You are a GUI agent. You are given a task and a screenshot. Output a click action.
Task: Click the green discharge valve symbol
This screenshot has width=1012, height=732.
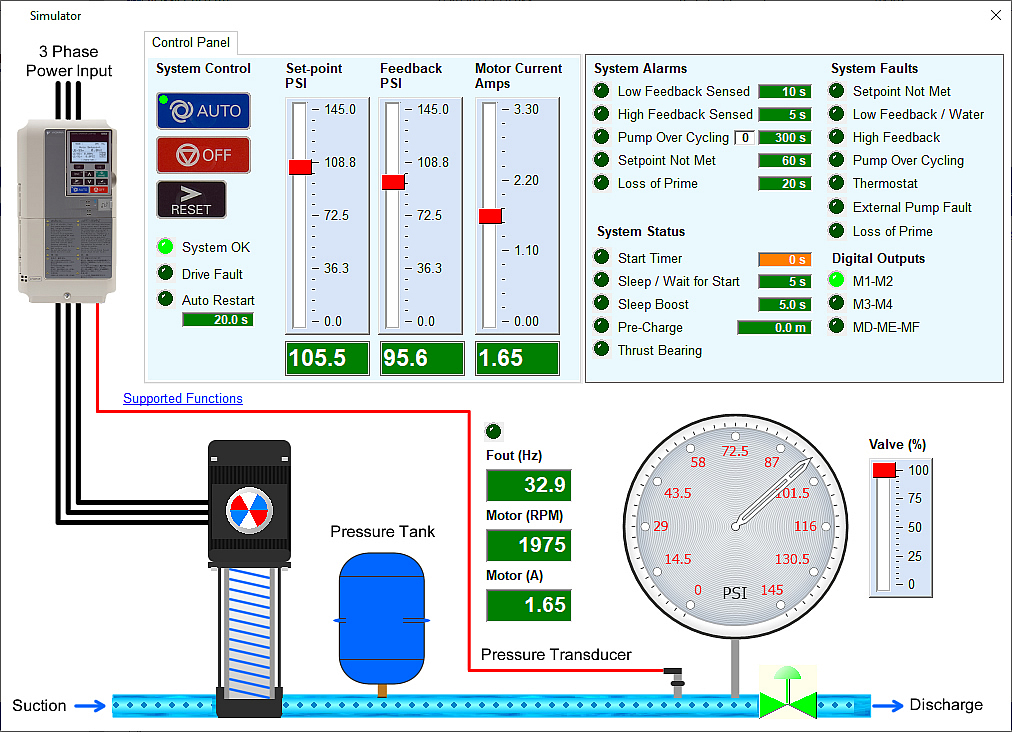click(x=789, y=696)
